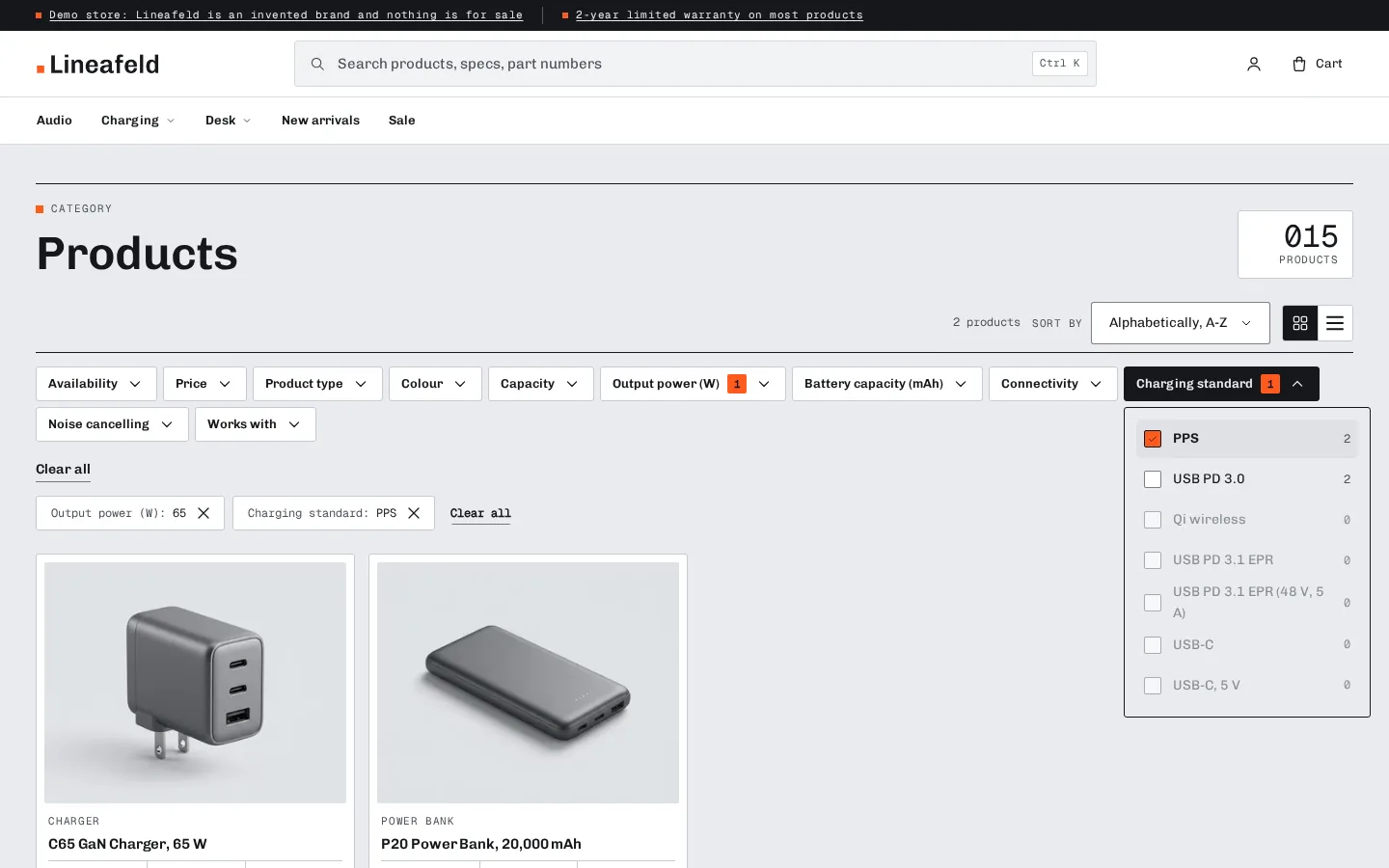Viewport: 1389px width, 868px height.
Task: Go to New arrivals
Action: tap(320, 121)
